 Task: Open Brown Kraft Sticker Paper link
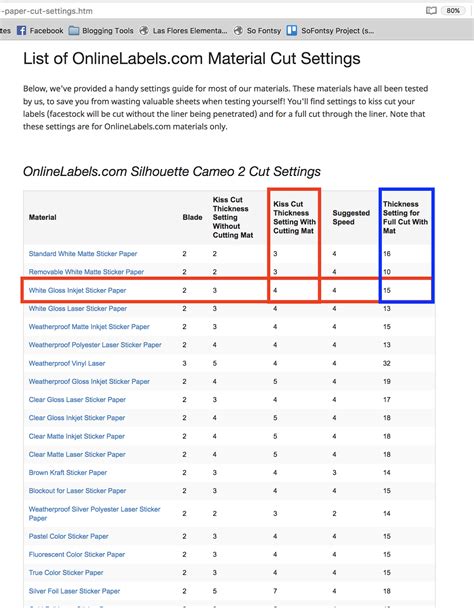tap(67, 472)
